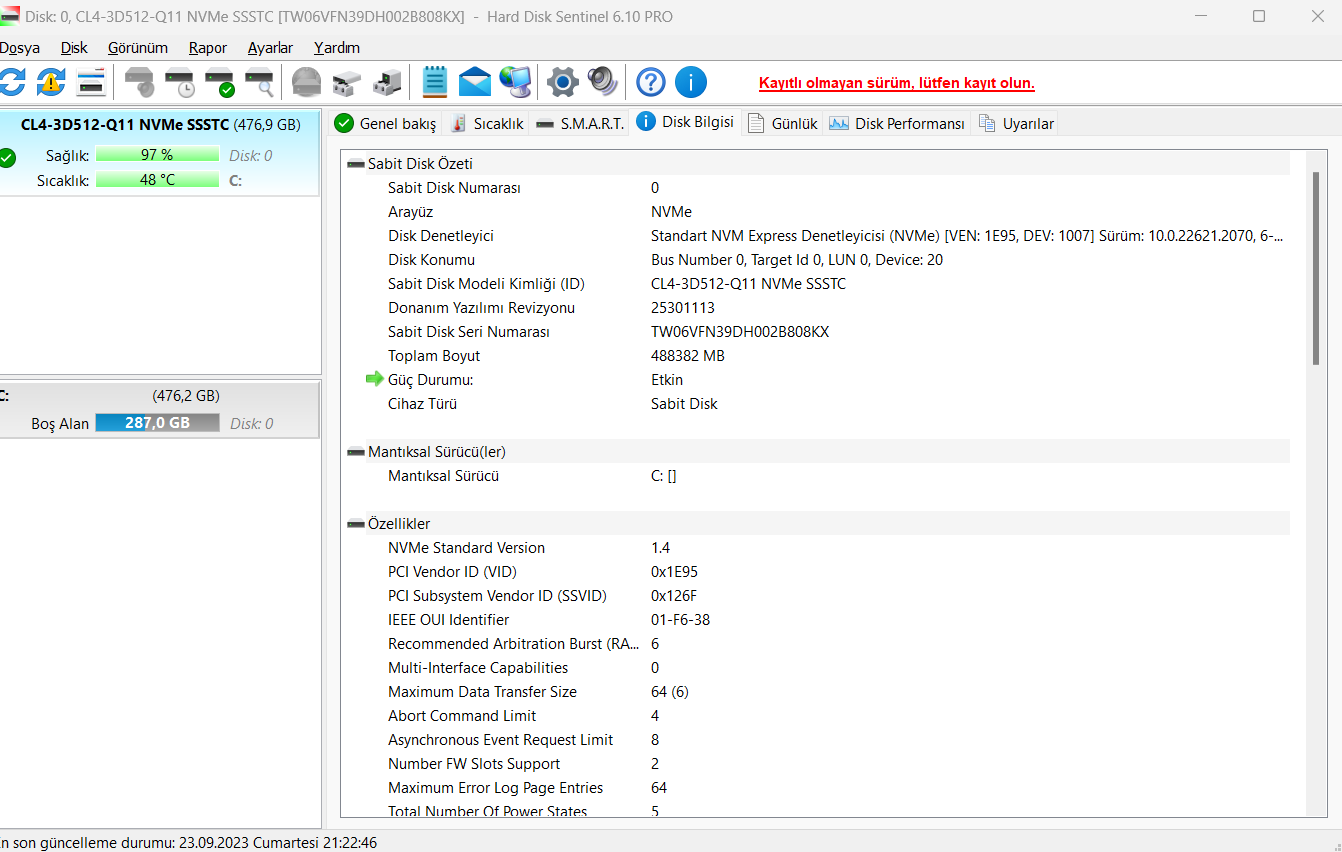Click the grey disk dome toolbar icon

pos(306,82)
